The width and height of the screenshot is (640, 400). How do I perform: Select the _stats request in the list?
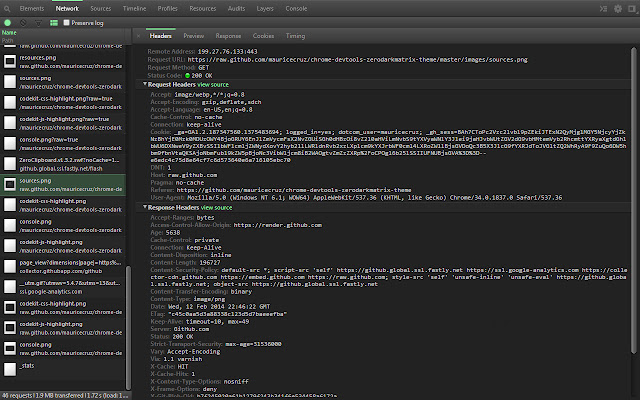[27, 366]
